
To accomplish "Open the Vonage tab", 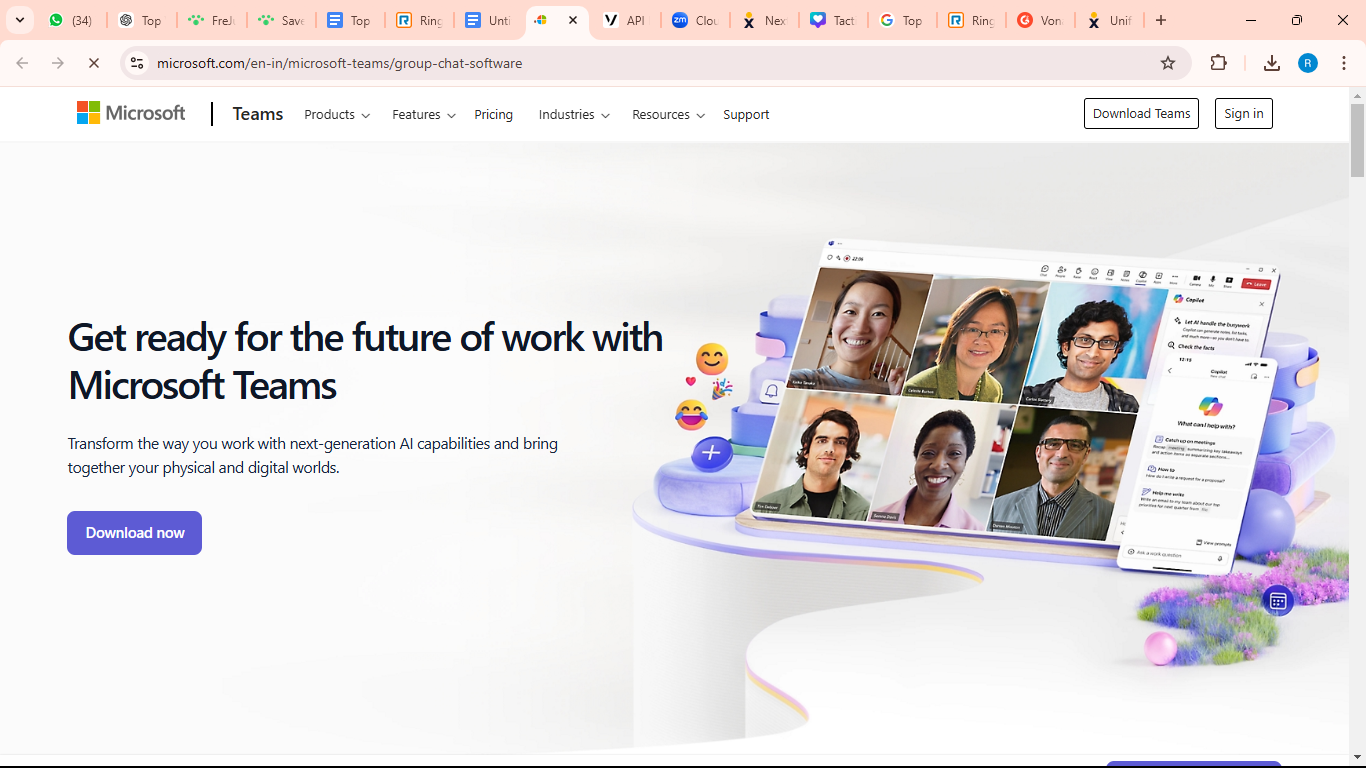I will click(x=1040, y=19).
